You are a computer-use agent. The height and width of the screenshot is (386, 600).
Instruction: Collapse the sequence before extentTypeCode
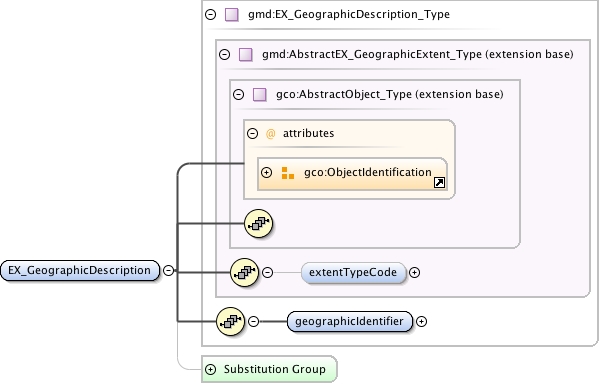pos(267,272)
